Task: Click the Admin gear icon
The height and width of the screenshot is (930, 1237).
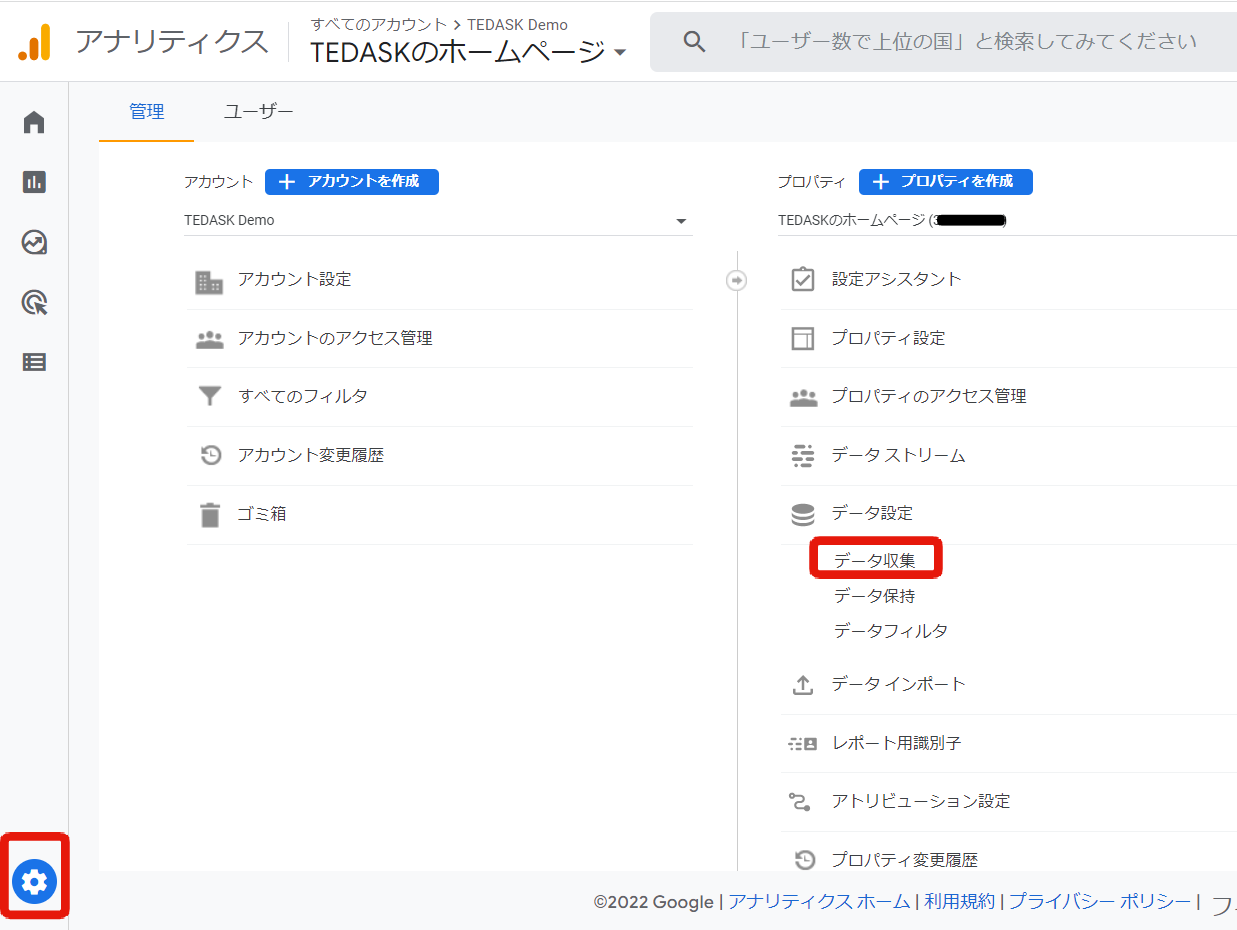Action: 34,882
